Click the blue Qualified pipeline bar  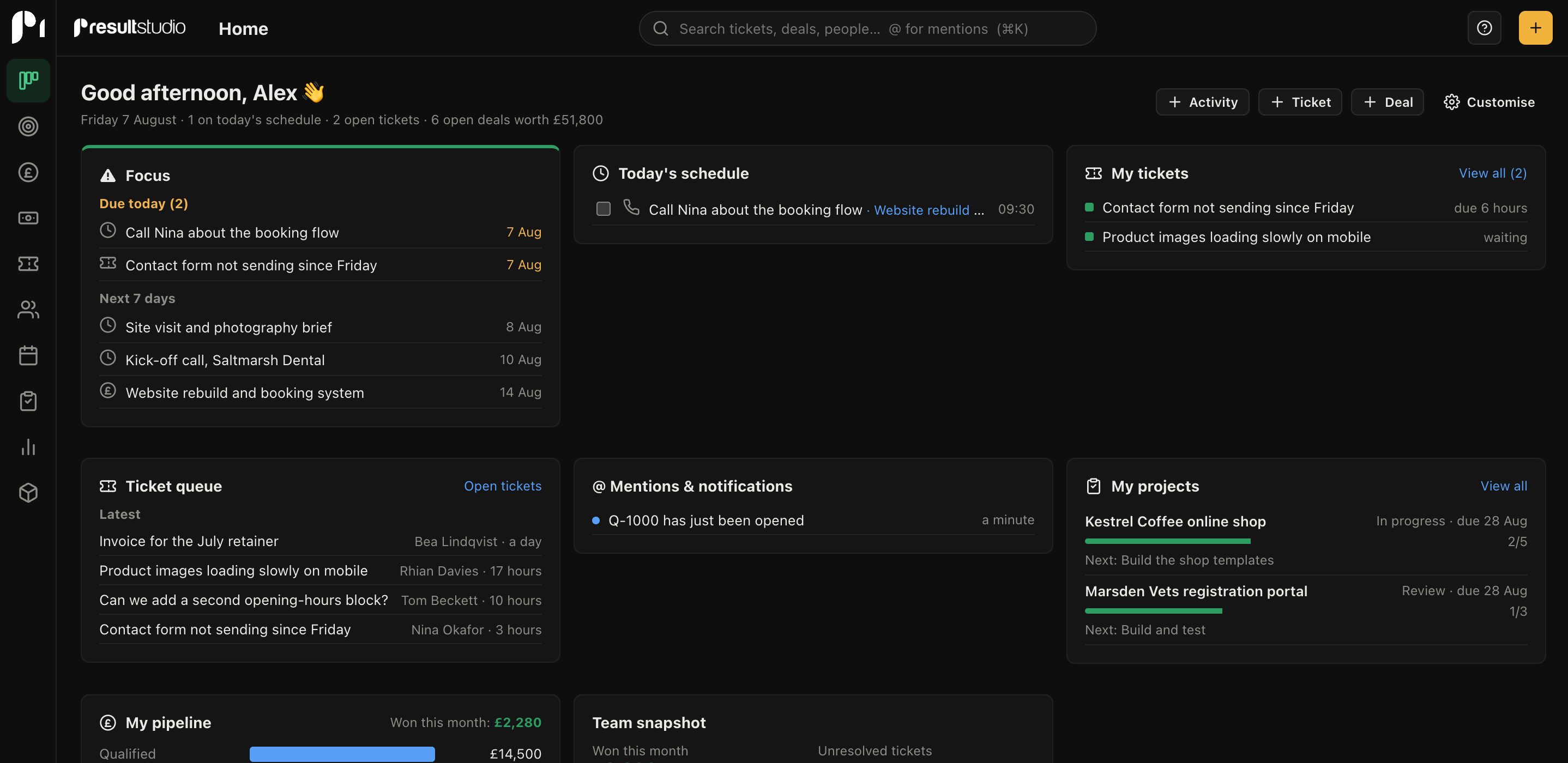click(342, 754)
